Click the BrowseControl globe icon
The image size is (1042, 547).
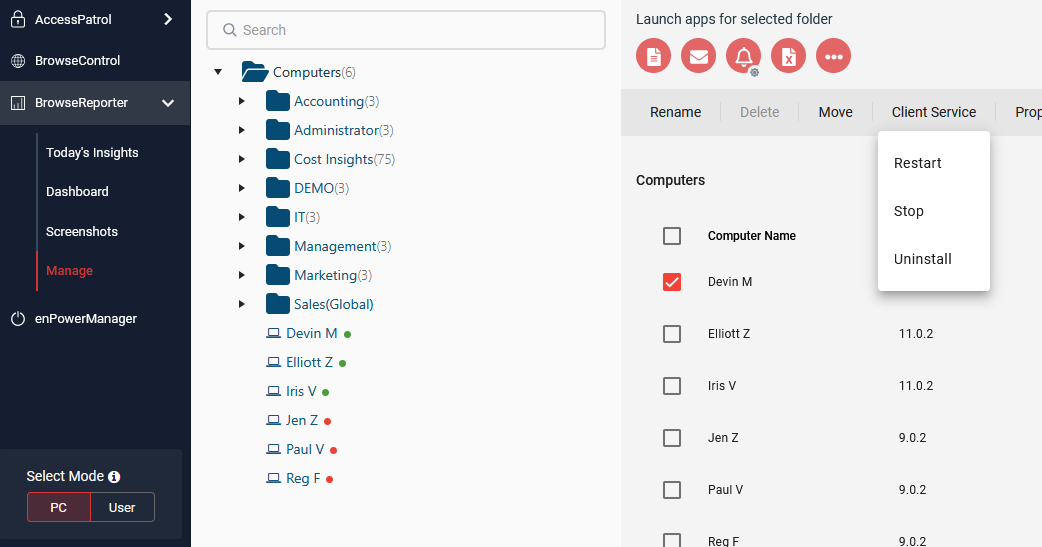tap(18, 61)
